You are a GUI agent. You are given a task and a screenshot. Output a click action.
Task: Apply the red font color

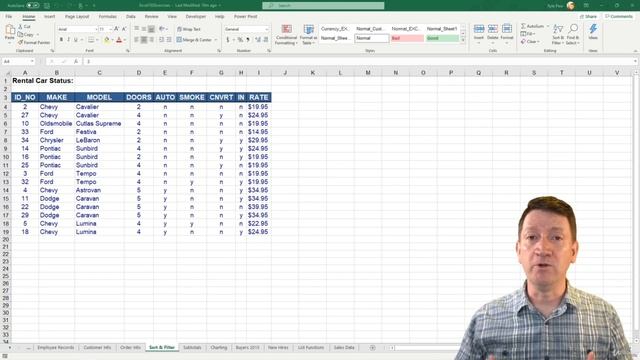[x=119, y=40]
